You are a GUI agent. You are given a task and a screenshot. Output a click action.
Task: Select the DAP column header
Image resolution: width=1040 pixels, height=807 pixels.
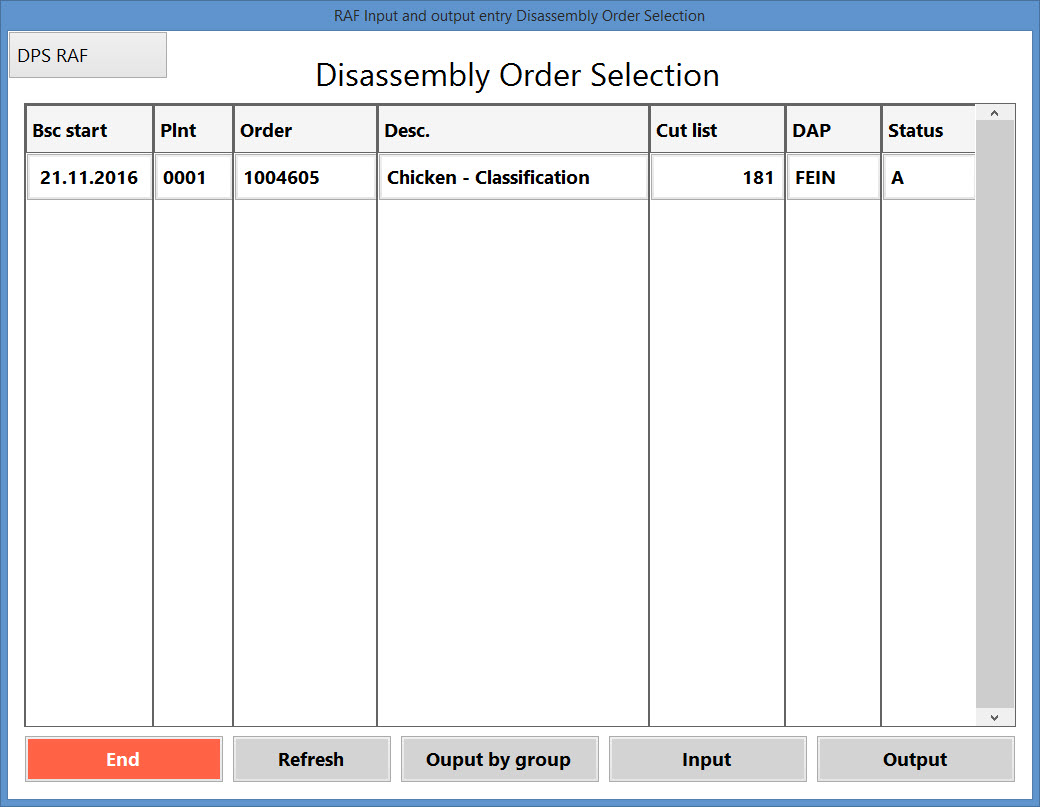click(833, 131)
